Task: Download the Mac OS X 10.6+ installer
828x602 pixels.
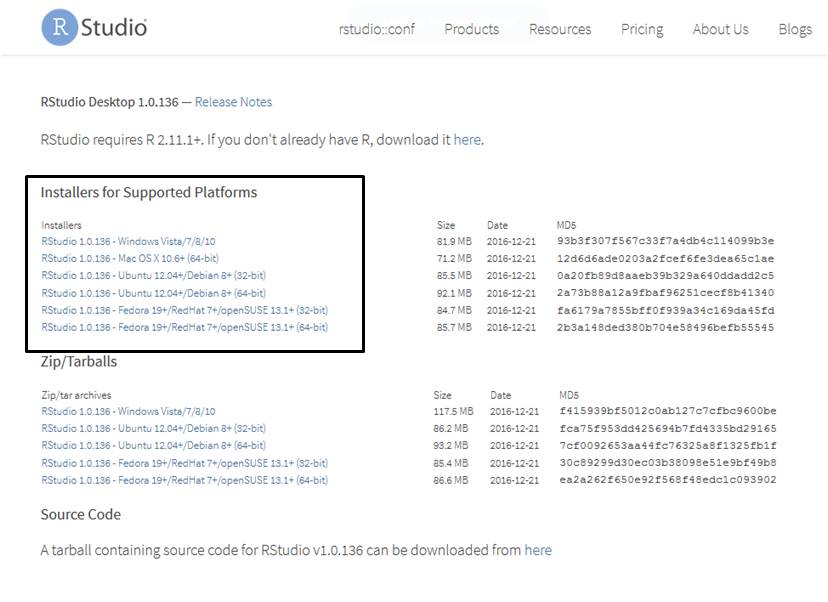Action: (x=130, y=258)
